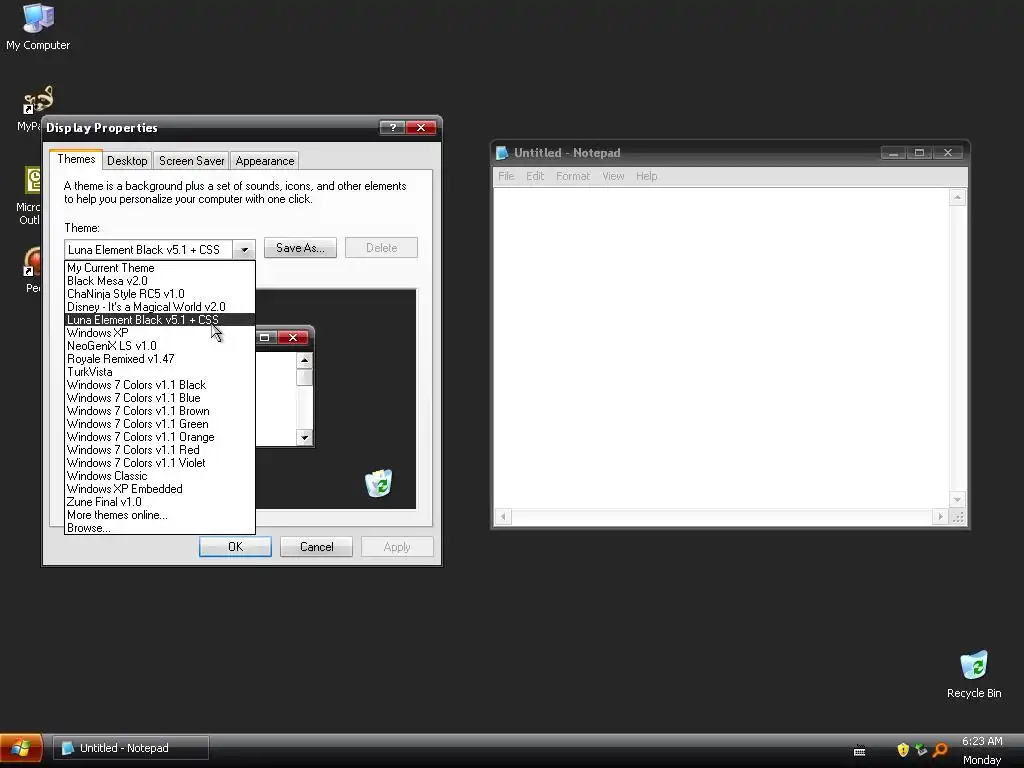Screen dimensions: 1024x768
Task: Select My Current Theme option
Action: pos(159,268)
